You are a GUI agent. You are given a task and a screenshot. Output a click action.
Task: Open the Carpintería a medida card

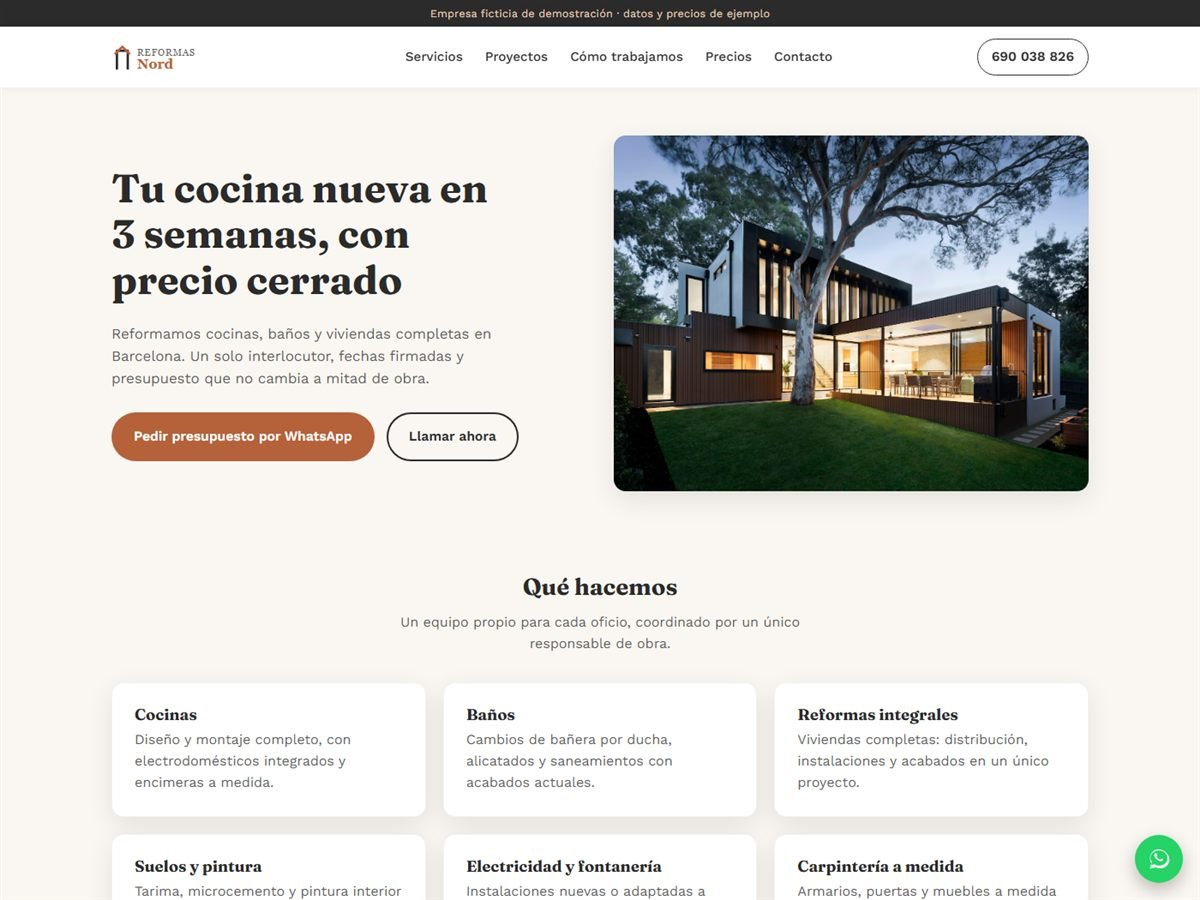click(x=931, y=868)
